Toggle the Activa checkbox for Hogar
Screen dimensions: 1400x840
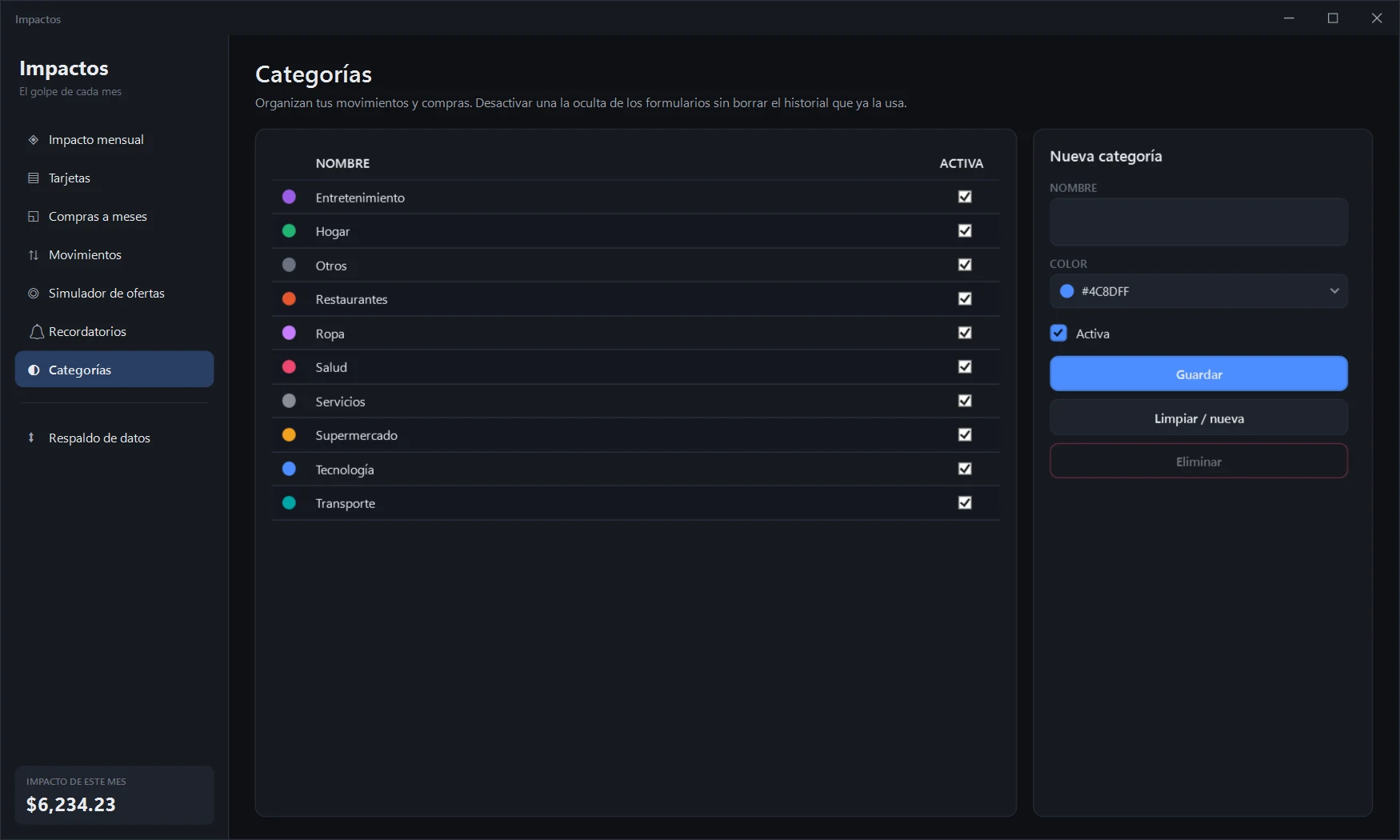tap(965, 230)
